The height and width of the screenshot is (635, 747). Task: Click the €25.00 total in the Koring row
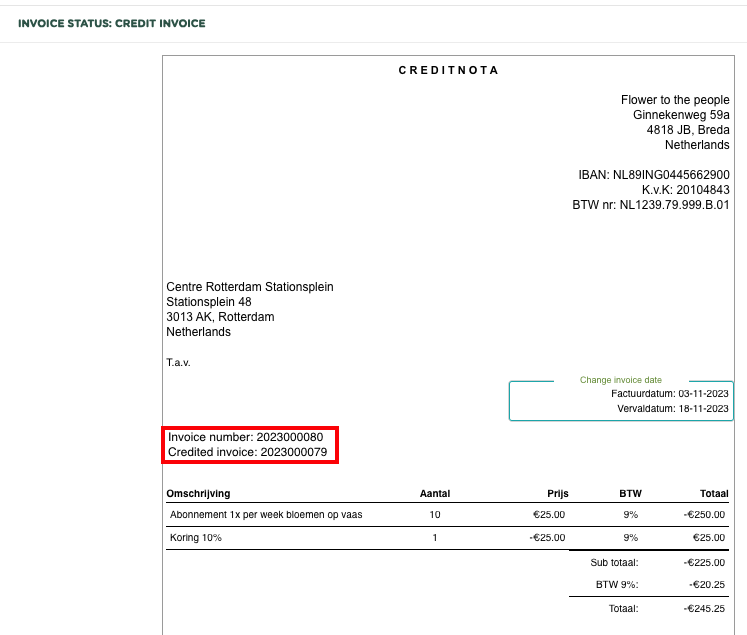(x=708, y=537)
